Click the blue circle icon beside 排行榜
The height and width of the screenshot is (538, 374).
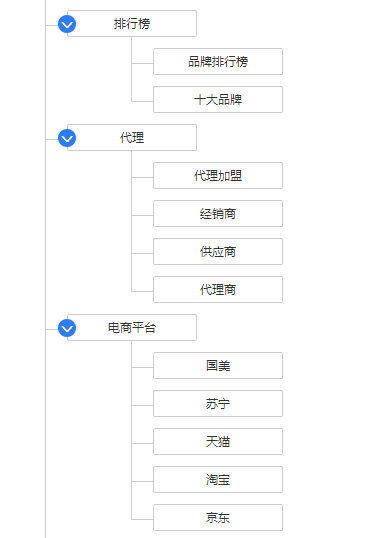click(x=67, y=24)
